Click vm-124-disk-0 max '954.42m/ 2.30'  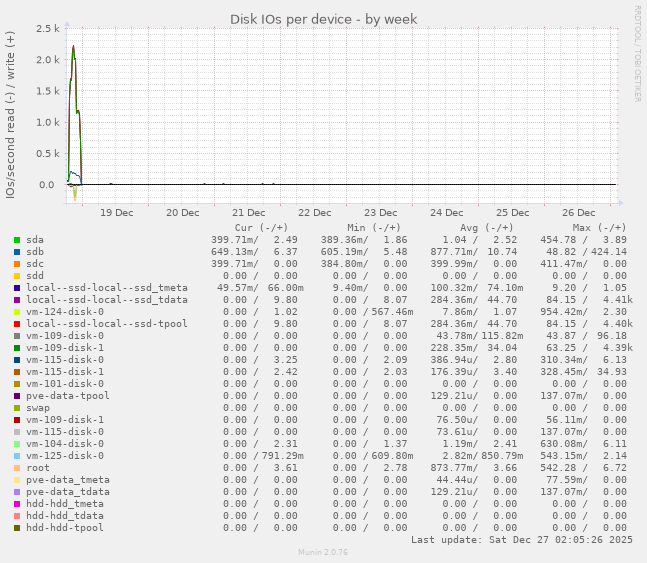point(583,312)
